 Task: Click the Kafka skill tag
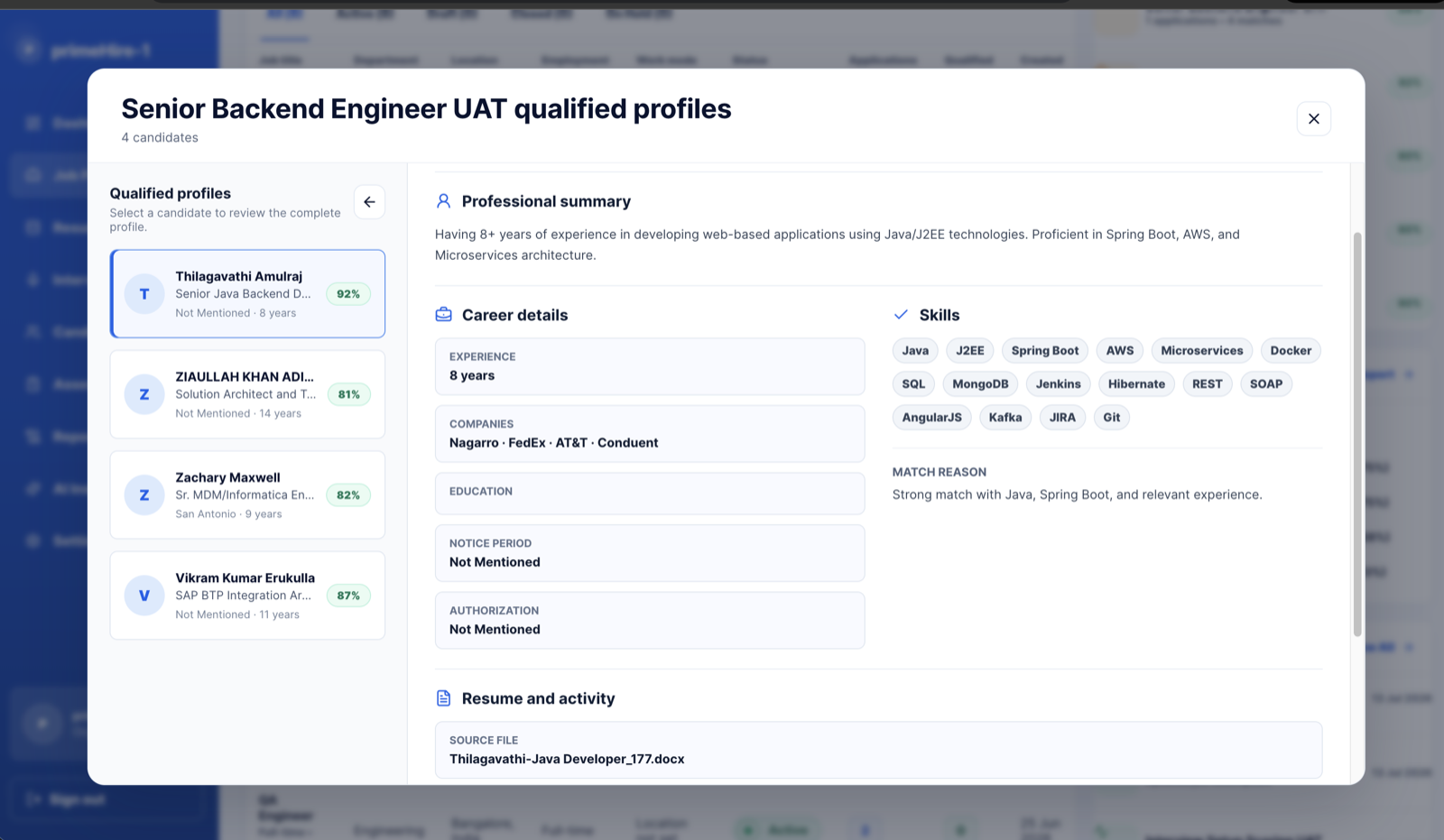tap(1005, 418)
